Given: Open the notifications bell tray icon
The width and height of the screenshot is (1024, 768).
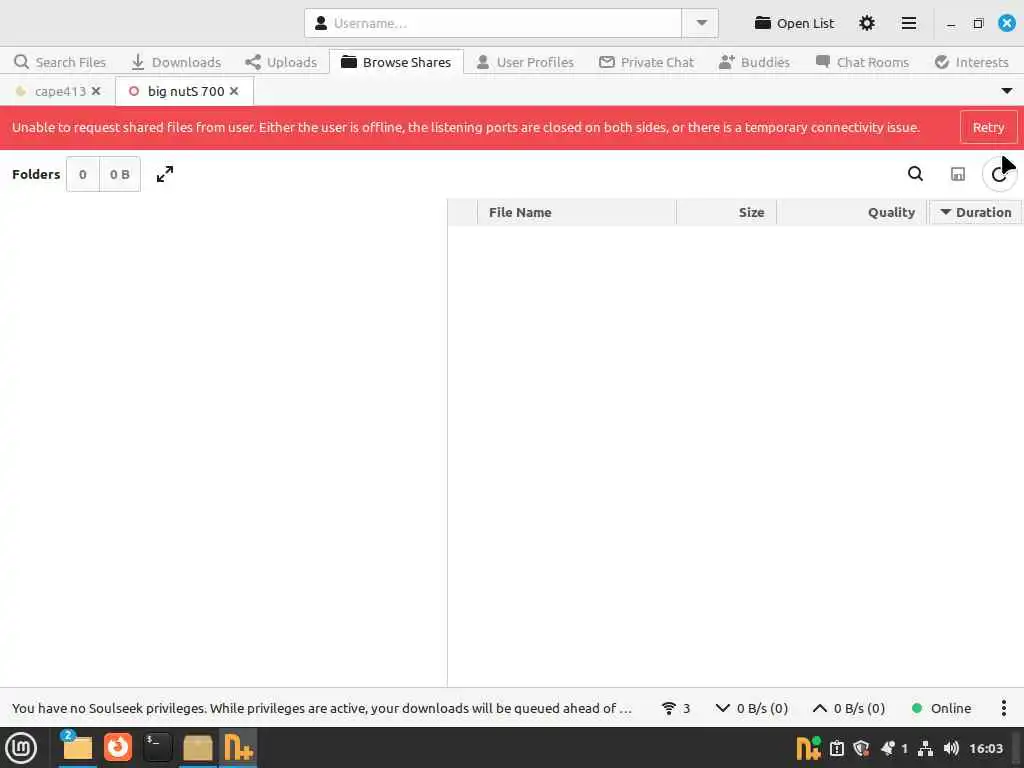Looking at the screenshot, I should point(888,748).
